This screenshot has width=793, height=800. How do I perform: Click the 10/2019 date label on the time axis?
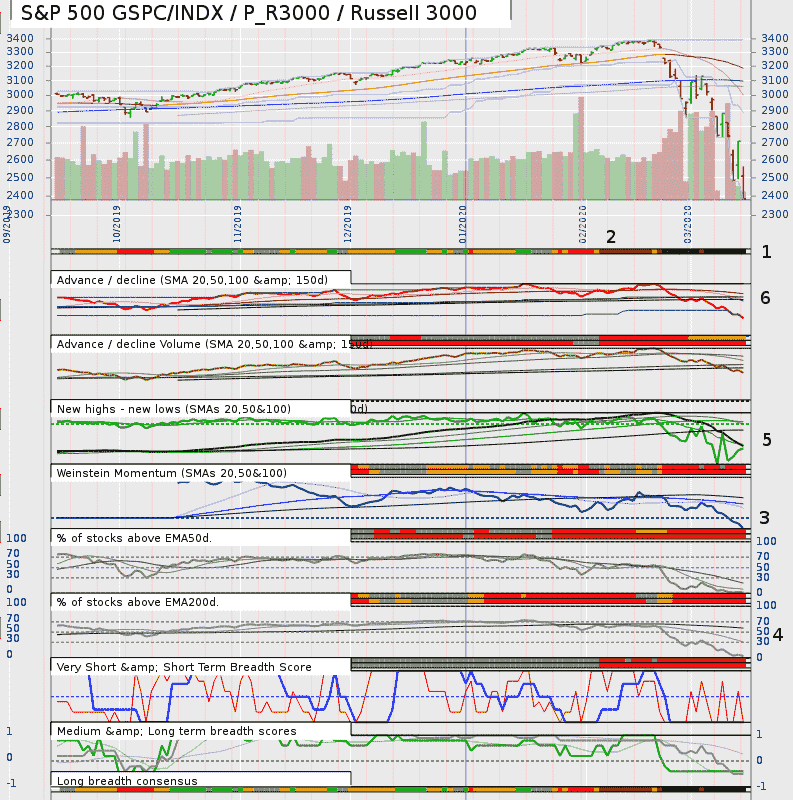tap(117, 224)
